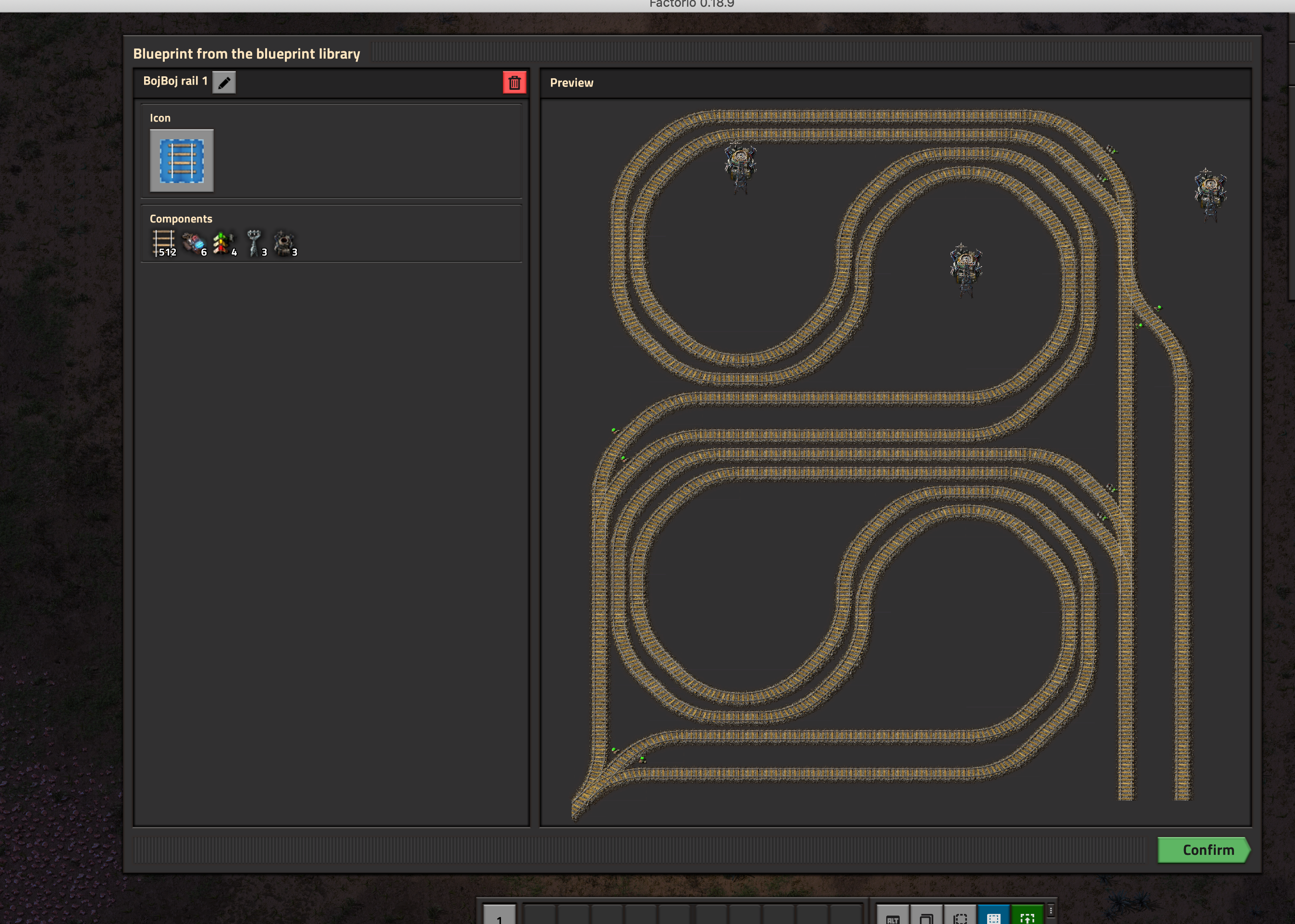Open the shortcut bar three-dots menu
Viewport: 1295px width, 924px height.
point(1051,911)
